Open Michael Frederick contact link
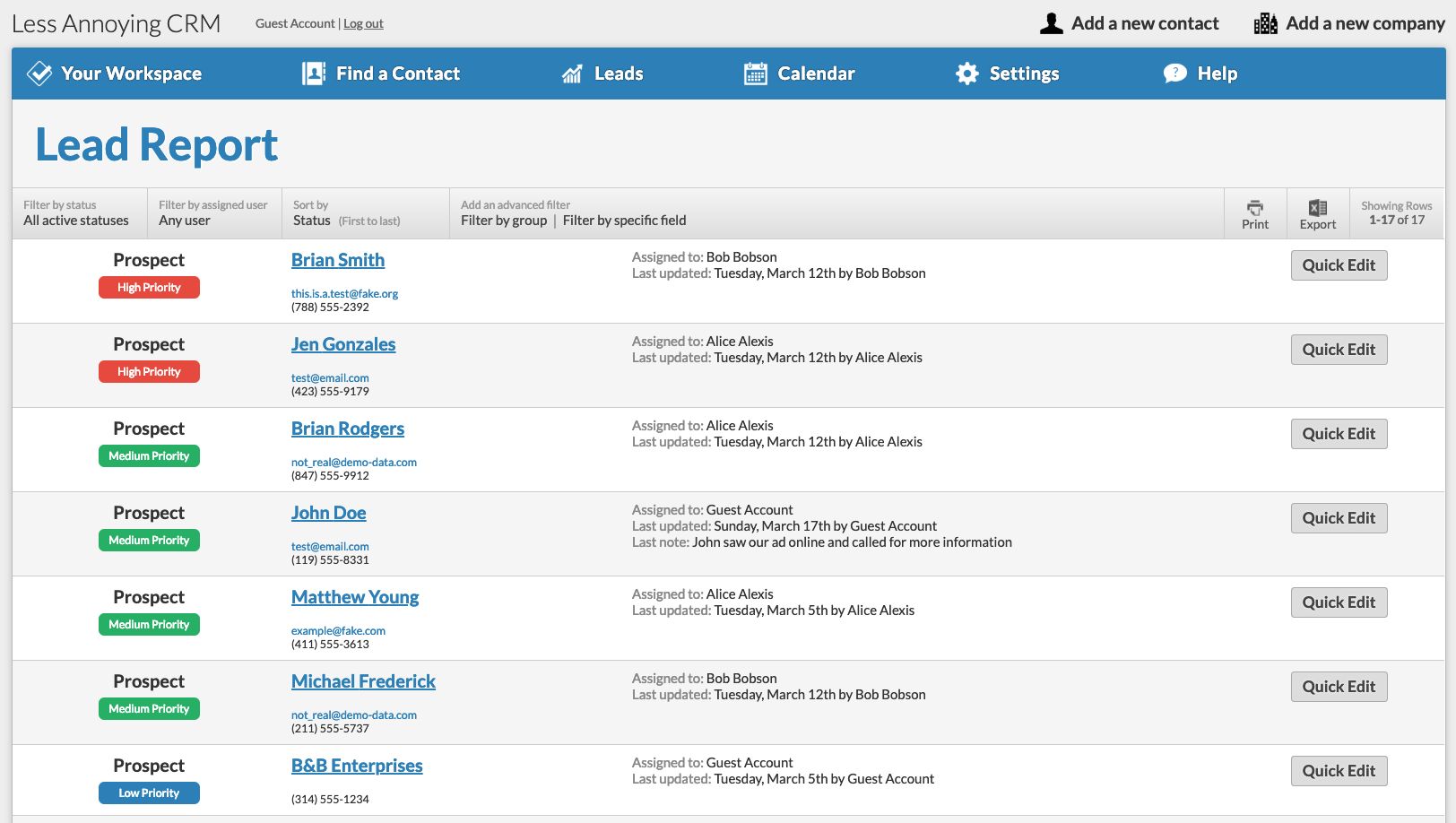The height and width of the screenshot is (823, 1456). point(363,681)
